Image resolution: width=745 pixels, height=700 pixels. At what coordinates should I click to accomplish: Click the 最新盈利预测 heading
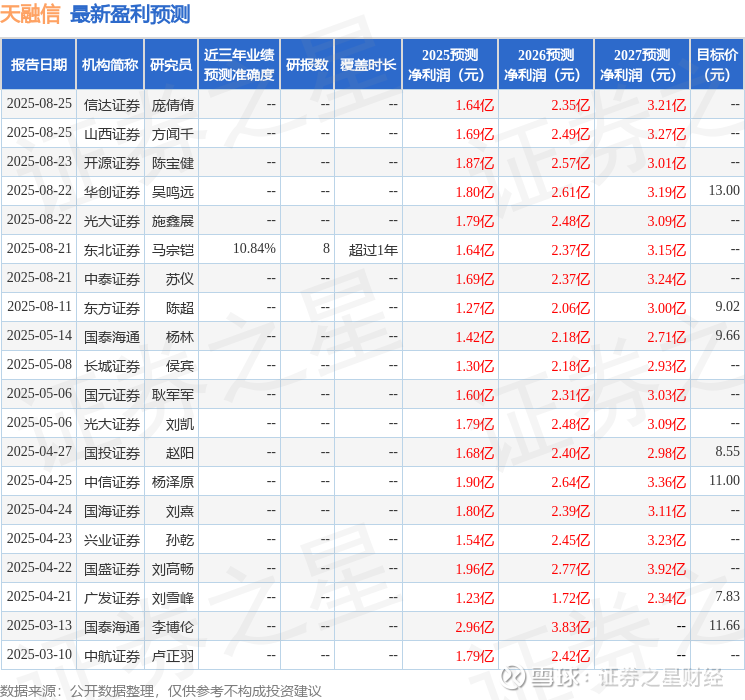coord(130,14)
